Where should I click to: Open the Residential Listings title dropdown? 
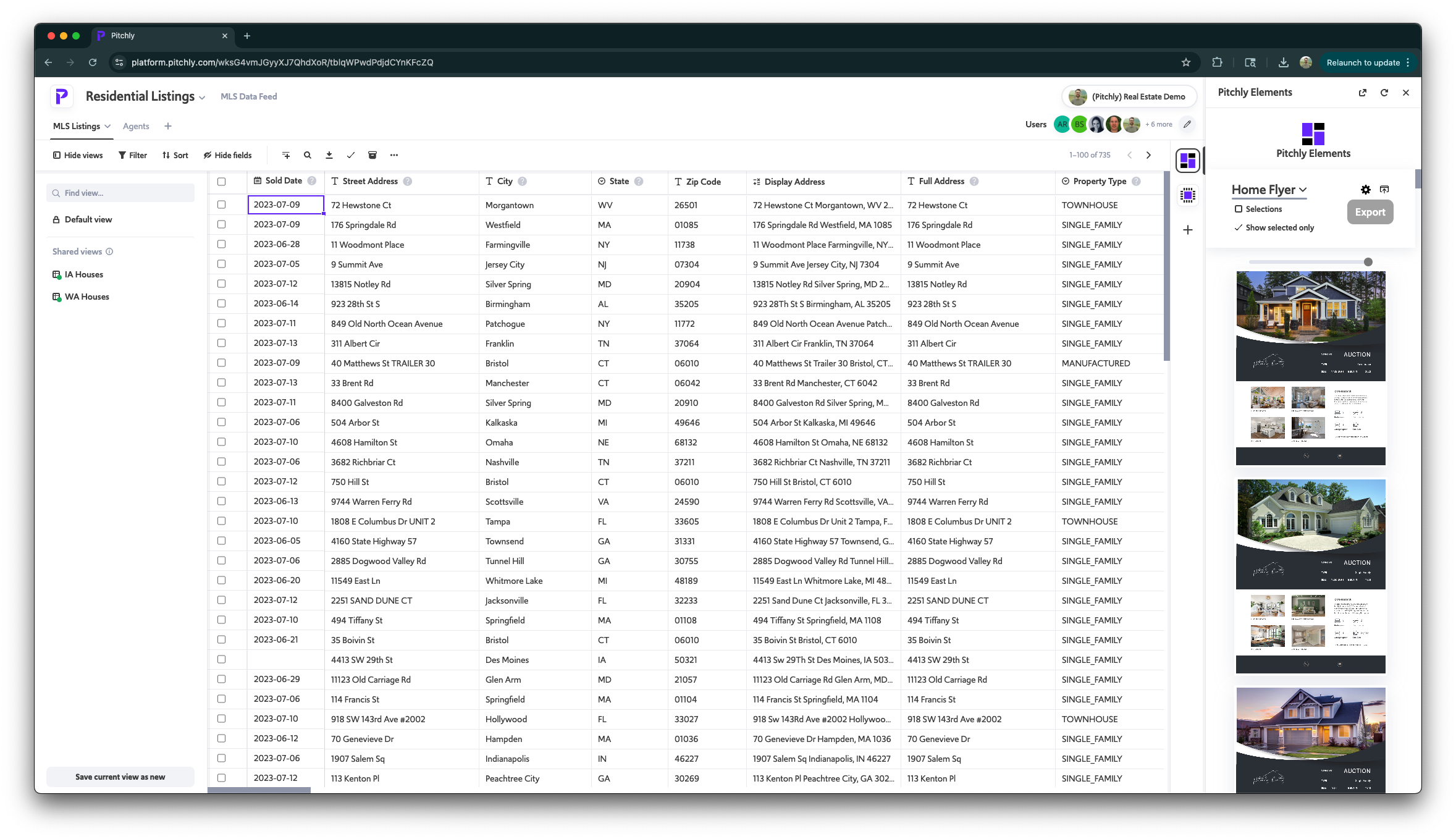pos(201,98)
